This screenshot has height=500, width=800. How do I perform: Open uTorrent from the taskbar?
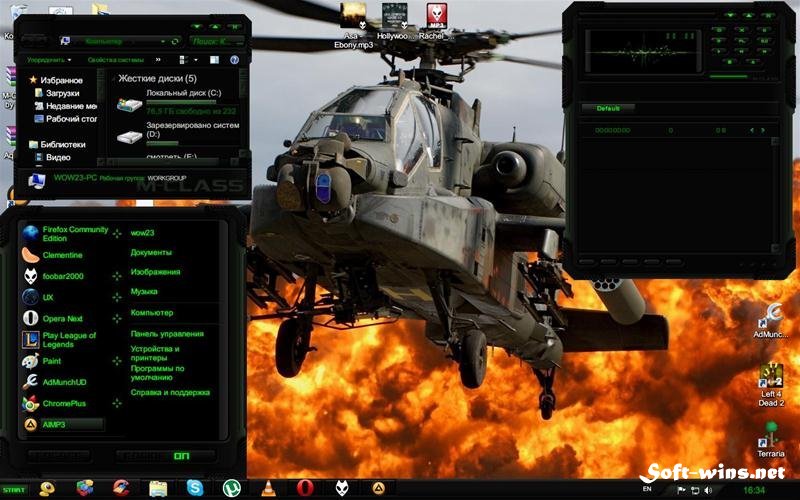click(x=231, y=488)
